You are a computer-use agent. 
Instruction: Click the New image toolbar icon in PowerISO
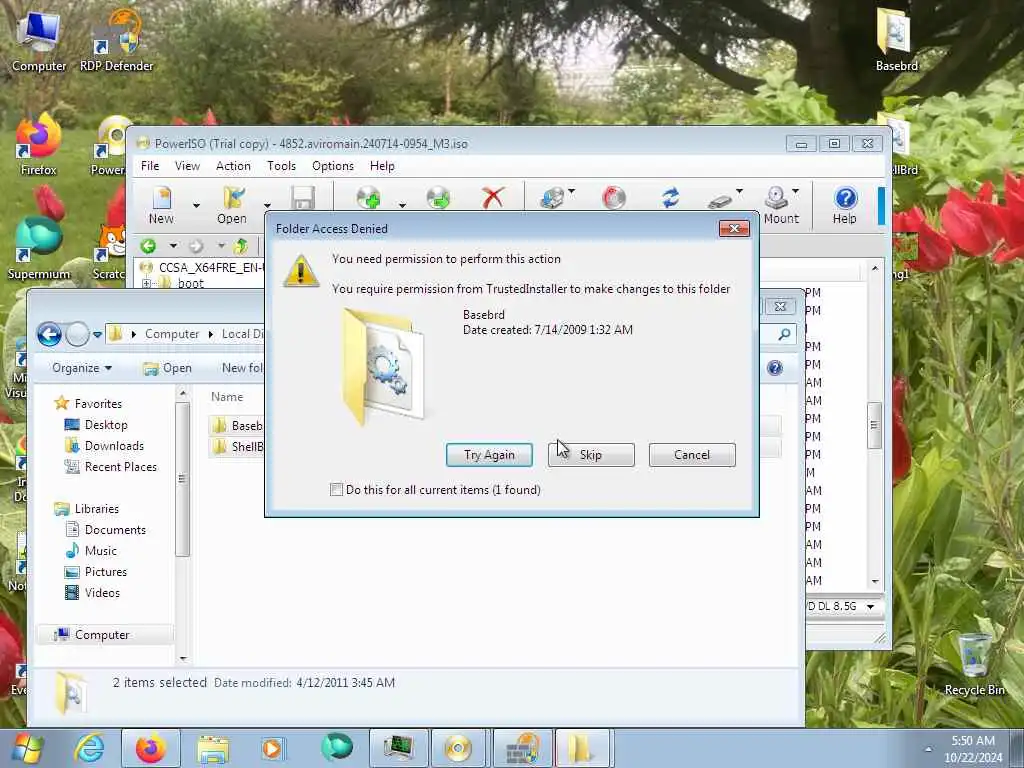161,198
